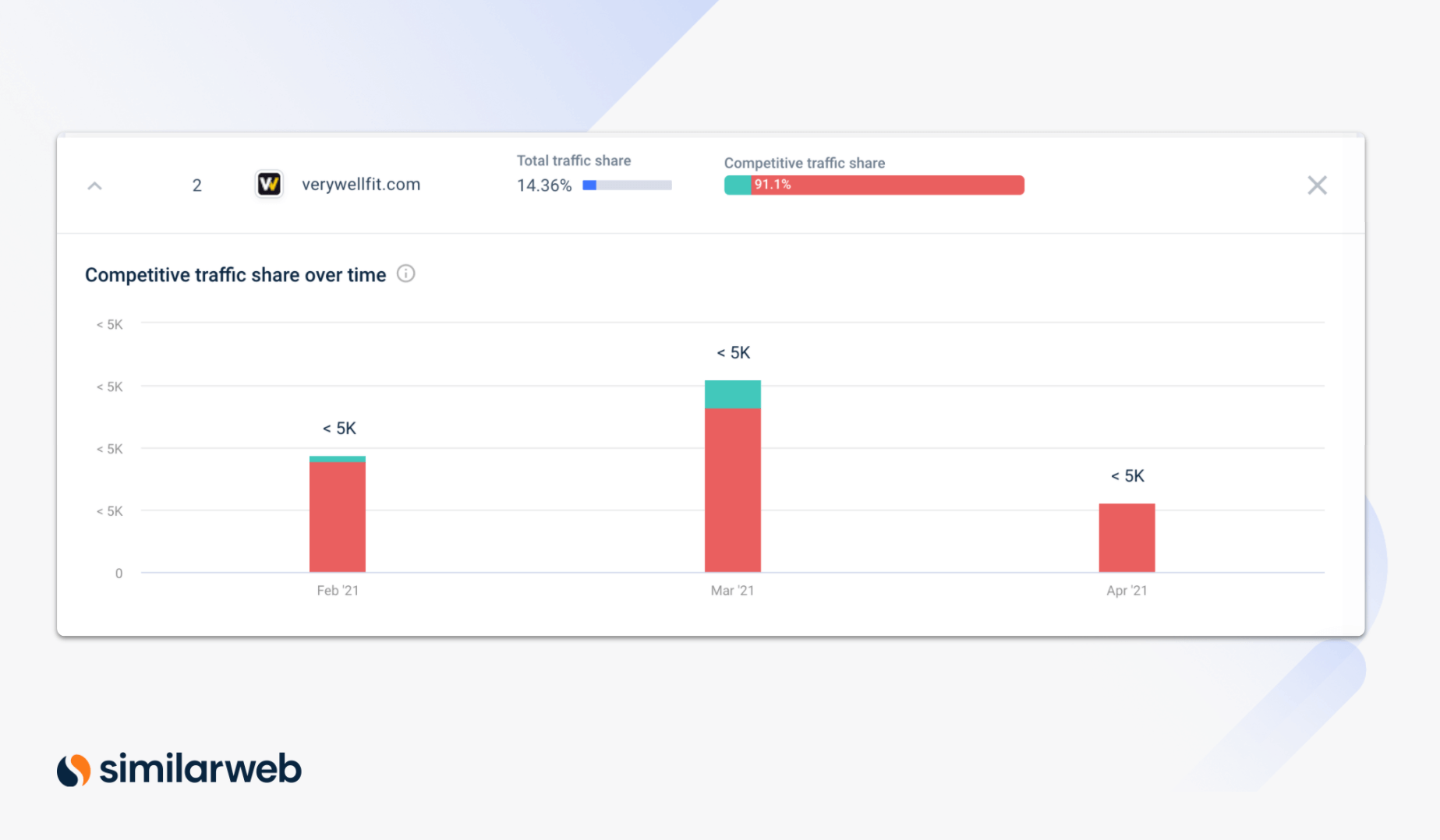Screen dimensions: 1440x840
Task: Click the Competitive traffic share label above bar
Action: pos(805,163)
